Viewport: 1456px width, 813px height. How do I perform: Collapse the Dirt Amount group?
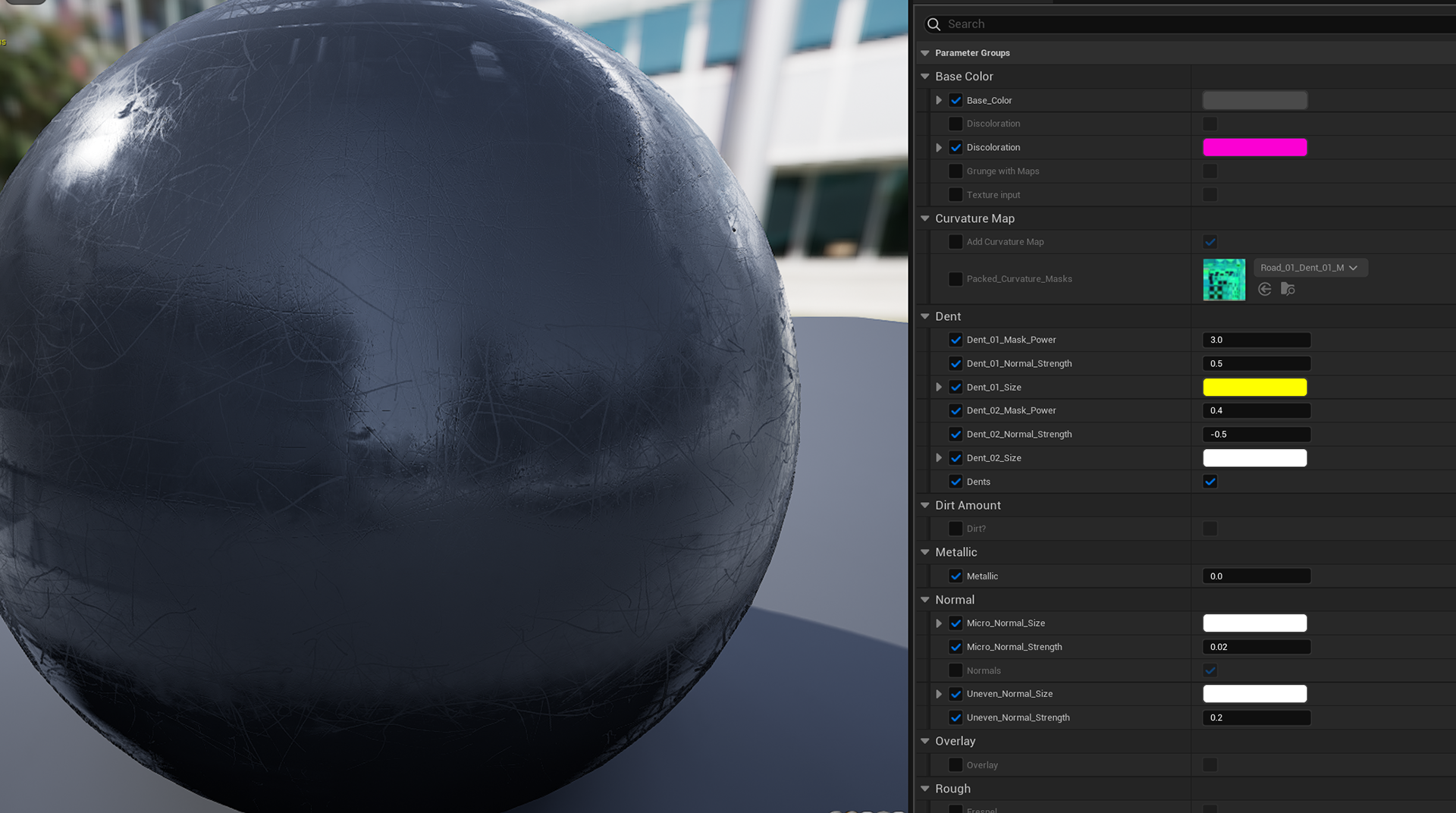[925, 505]
